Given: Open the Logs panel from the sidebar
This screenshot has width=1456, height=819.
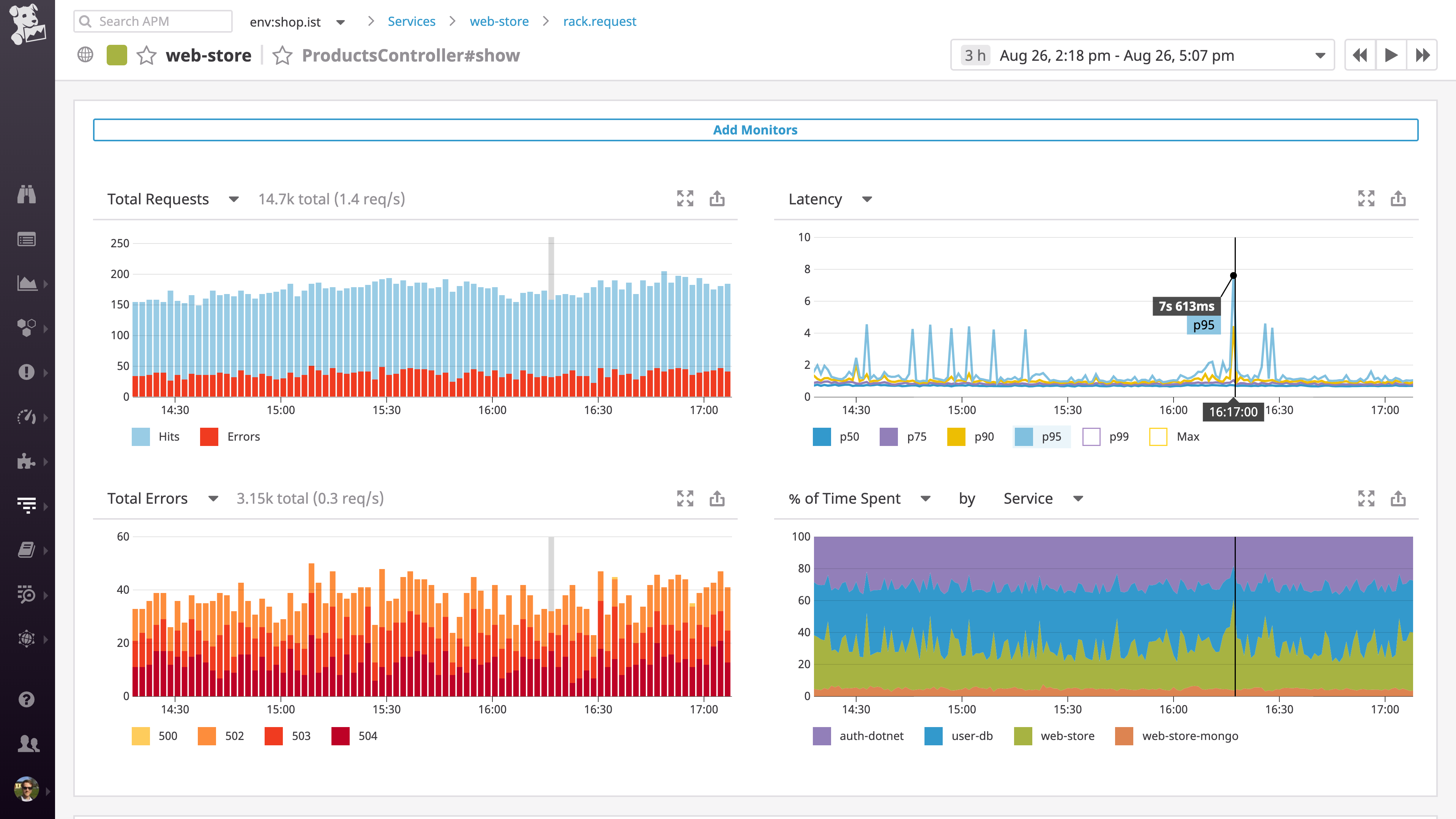Looking at the screenshot, I should [27, 550].
